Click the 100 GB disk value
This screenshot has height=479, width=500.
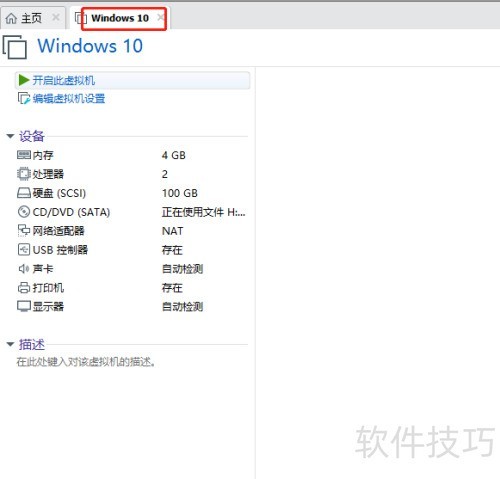180,193
